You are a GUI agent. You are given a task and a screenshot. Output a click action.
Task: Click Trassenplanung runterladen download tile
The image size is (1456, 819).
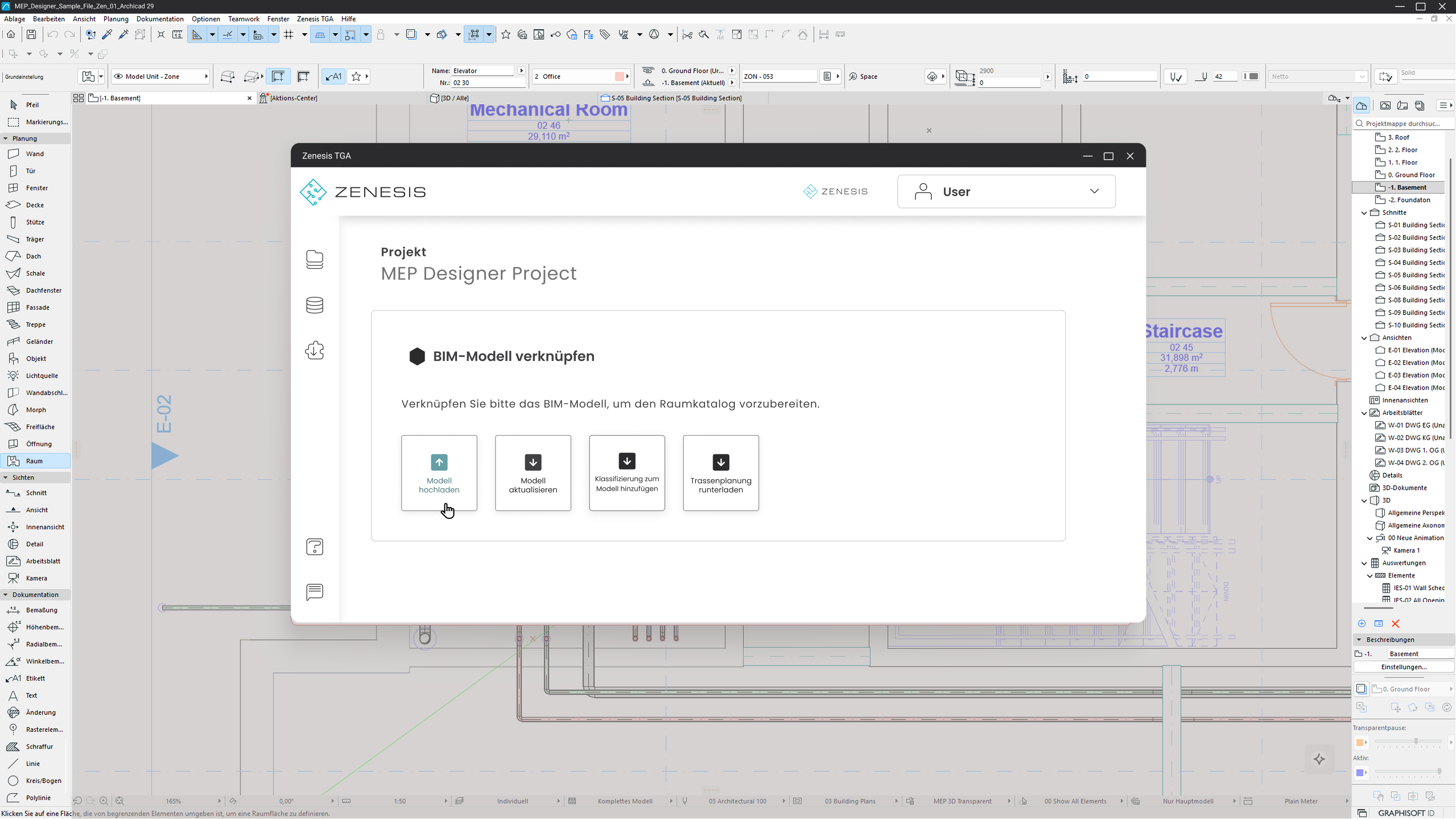pos(720,473)
